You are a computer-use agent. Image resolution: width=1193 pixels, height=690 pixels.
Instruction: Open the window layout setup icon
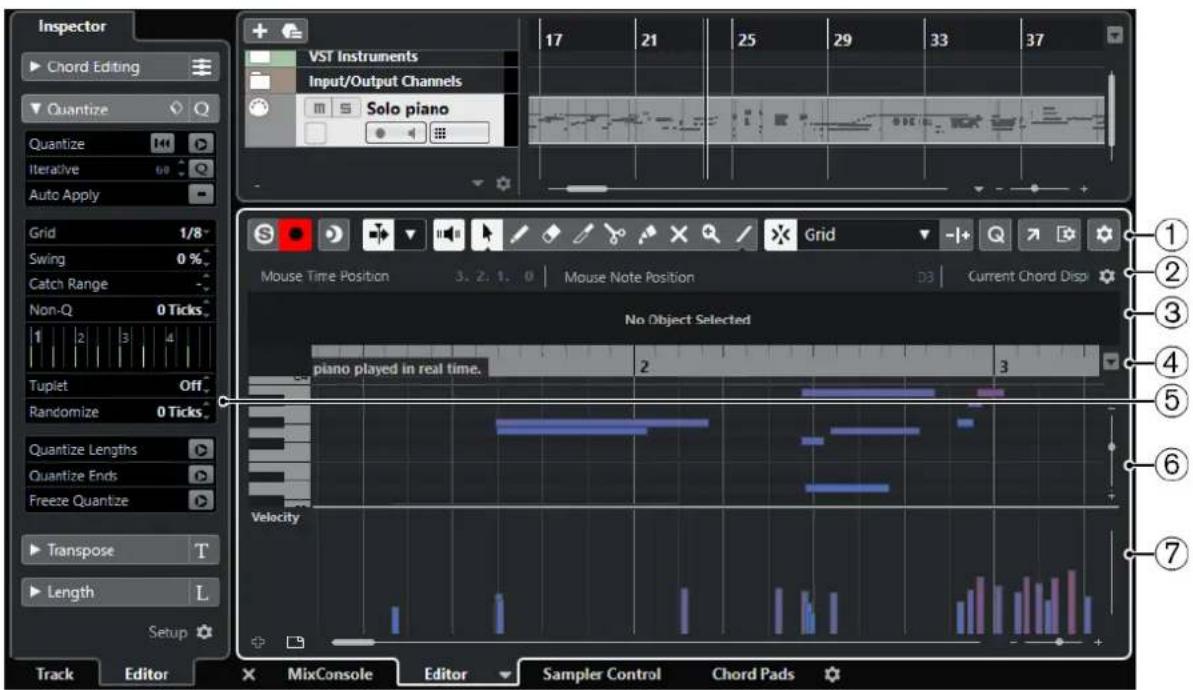1066,234
